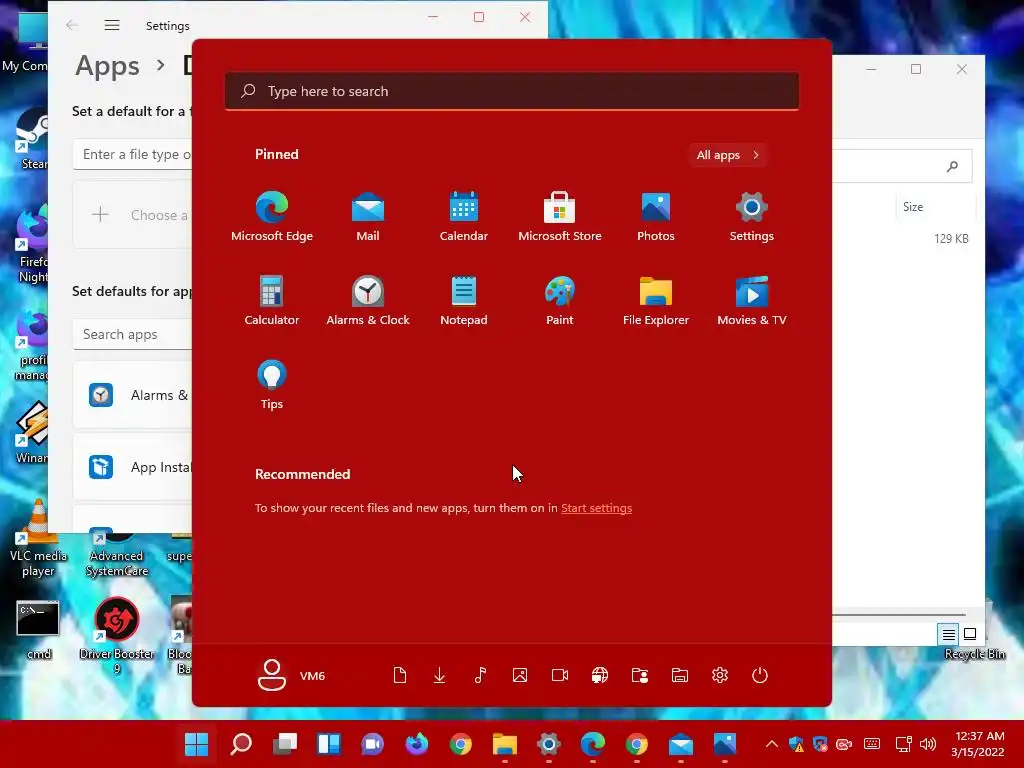This screenshot has height=768, width=1024.
Task: Click the Power button in Start menu
Action: (760, 675)
